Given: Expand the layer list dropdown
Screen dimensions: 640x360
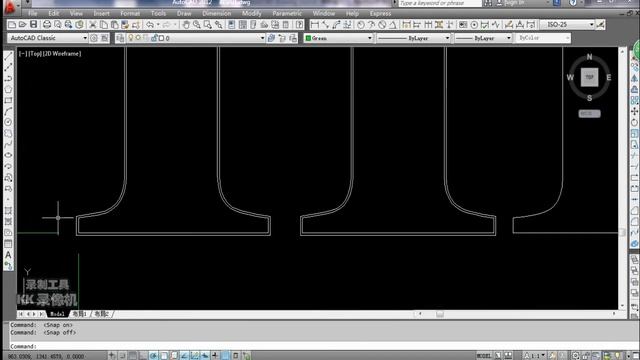Looking at the screenshot, I should pos(262,38).
